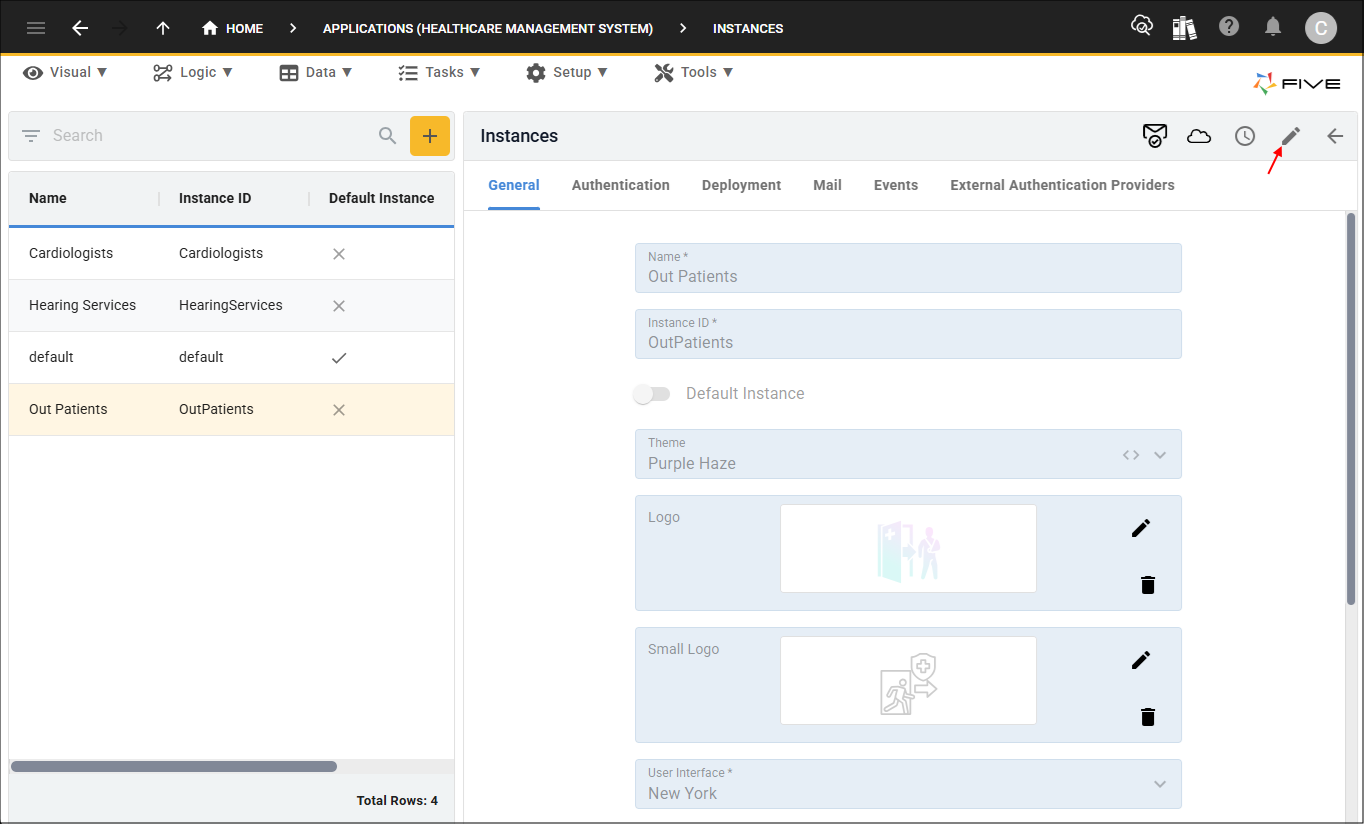Viewport: 1364px width, 824px height.
Task: Click the Edit pencil icon in Instances header
Action: (x=1291, y=136)
